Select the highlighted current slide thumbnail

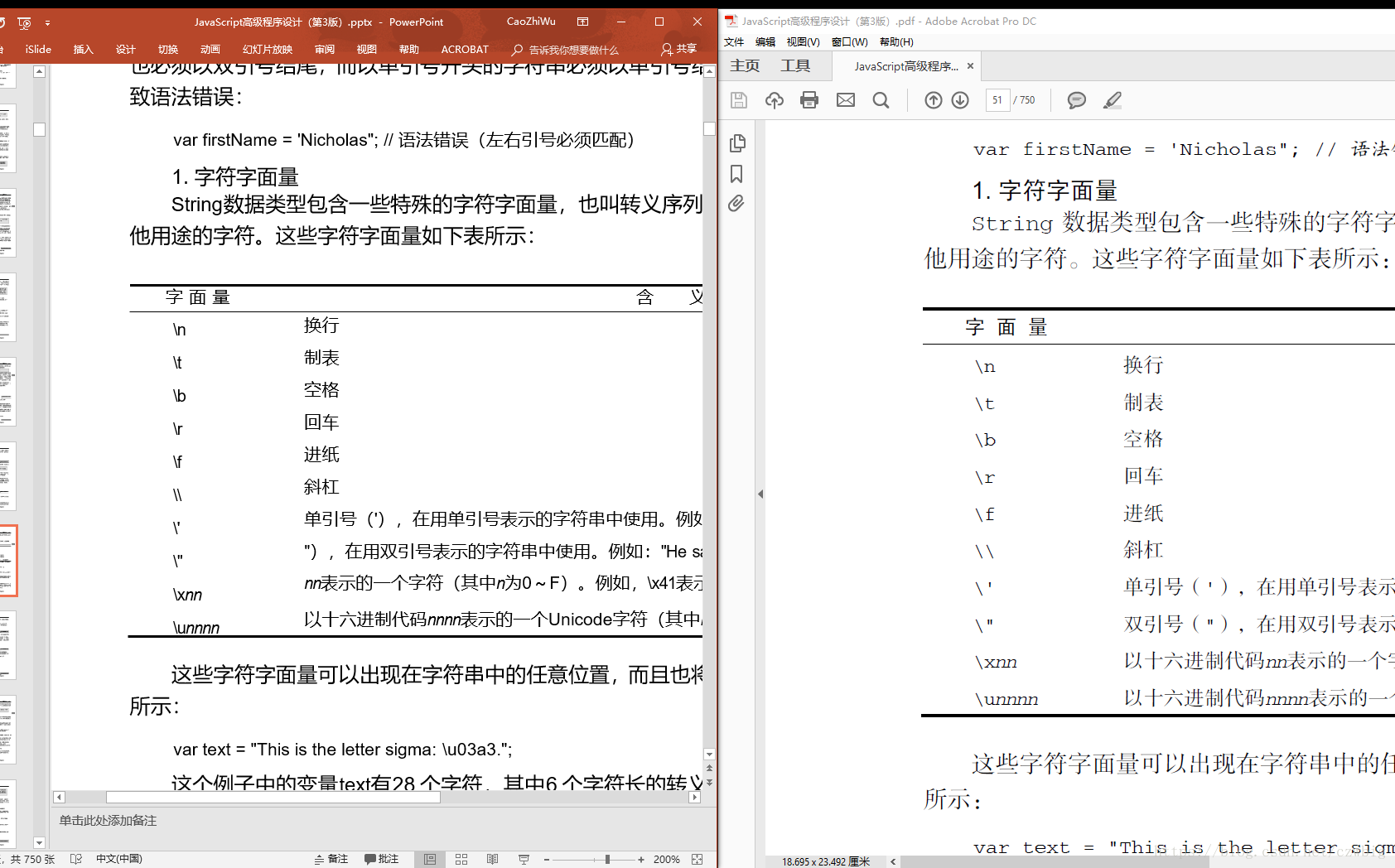pyautogui.click(x=7, y=561)
